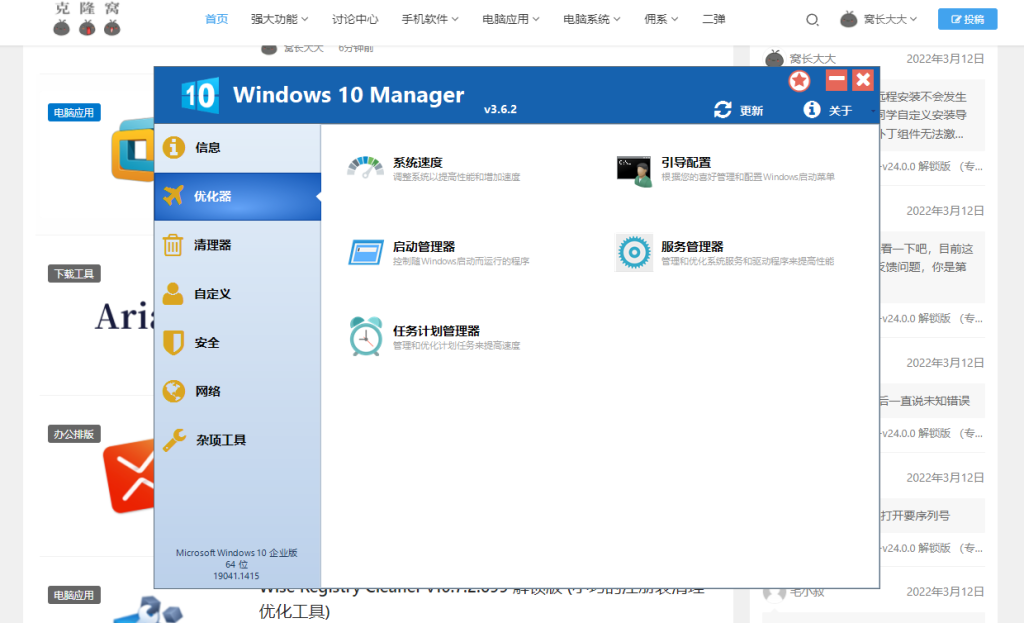Switch to 杂项工具 sidebar tab
The width and height of the screenshot is (1024, 623).
click(238, 440)
